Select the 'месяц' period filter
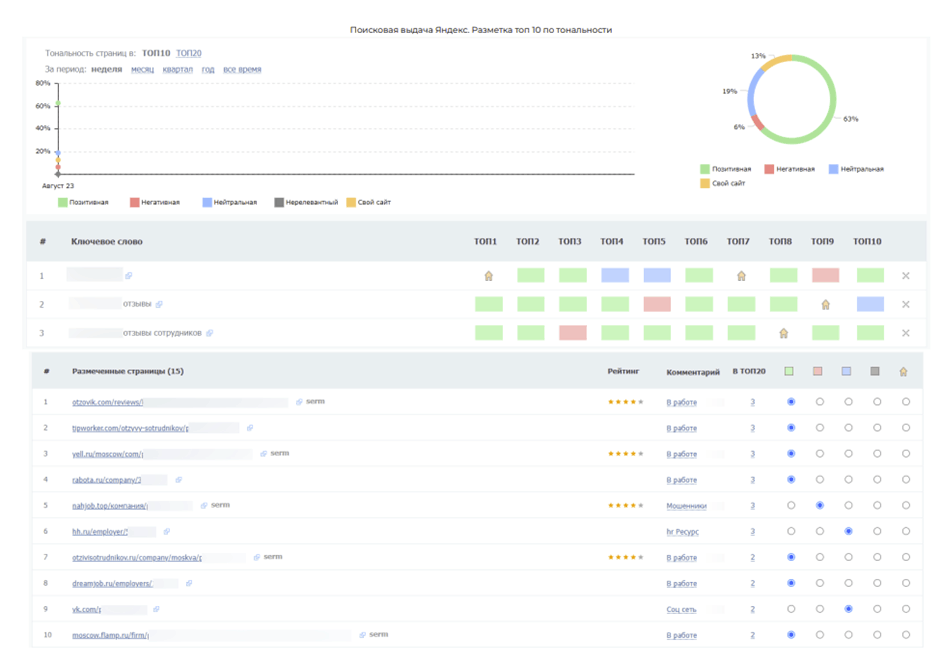This screenshot has height=665, width=940. click(142, 70)
